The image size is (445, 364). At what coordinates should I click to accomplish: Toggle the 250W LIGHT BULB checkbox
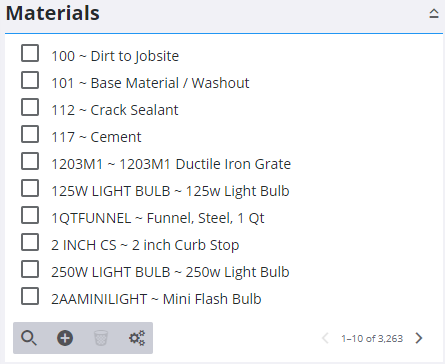pos(30,269)
